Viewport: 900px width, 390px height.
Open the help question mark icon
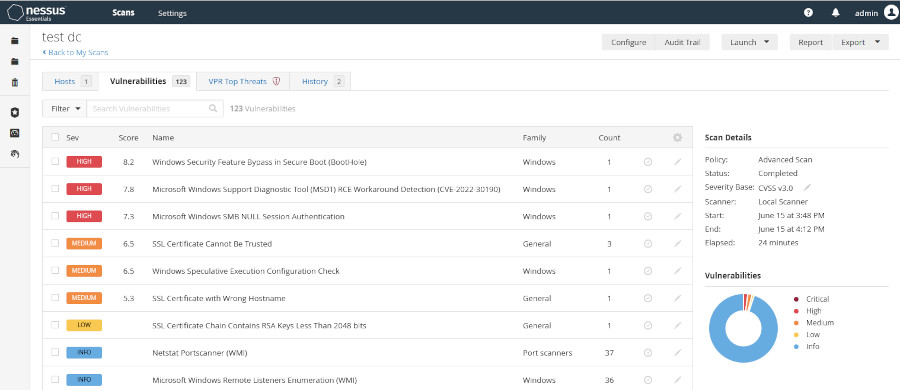coord(808,13)
